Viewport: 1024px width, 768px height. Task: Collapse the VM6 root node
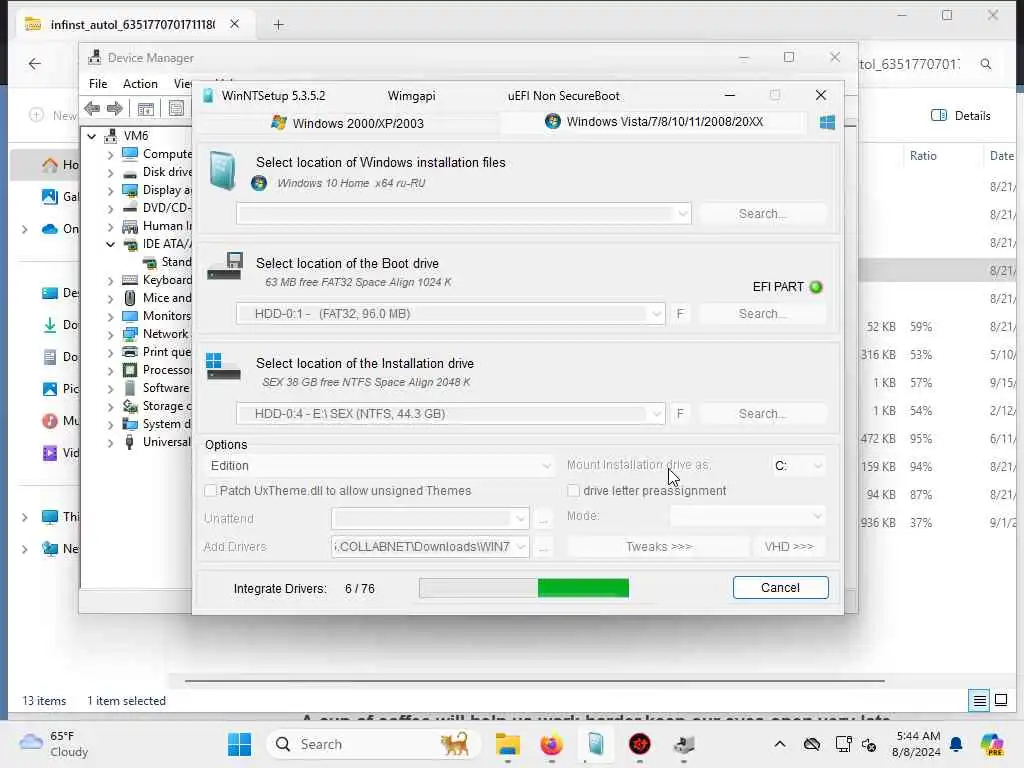(92, 136)
